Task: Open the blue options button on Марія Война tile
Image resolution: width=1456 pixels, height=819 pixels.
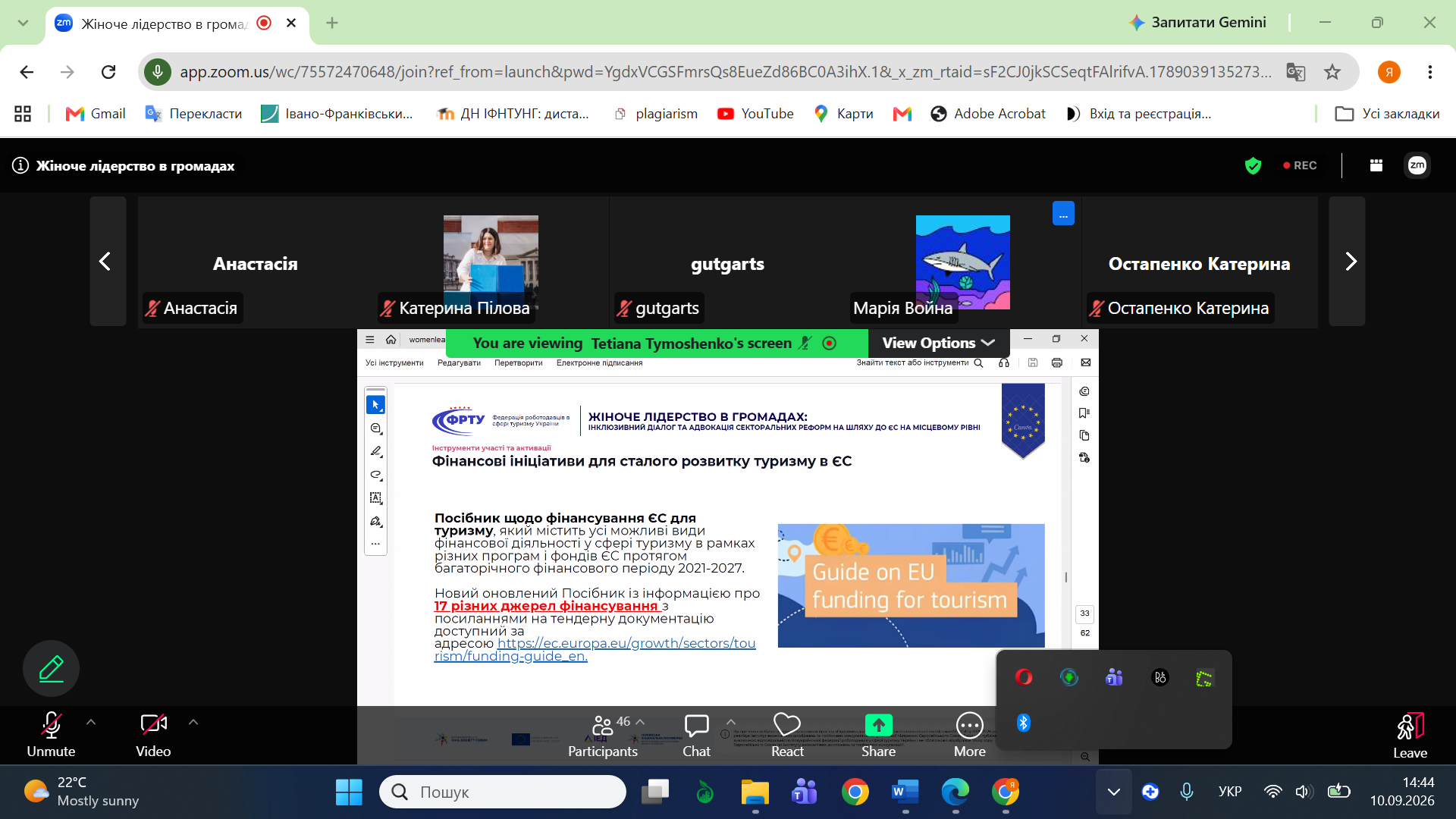Action: pos(1063,214)
